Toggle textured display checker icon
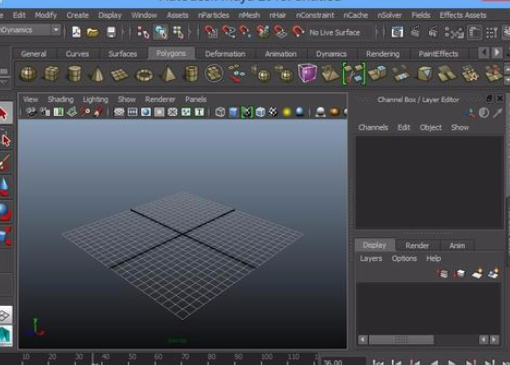The height and width of the screenshot is (365, 510). pyautogui.click(x=273, y=112)
